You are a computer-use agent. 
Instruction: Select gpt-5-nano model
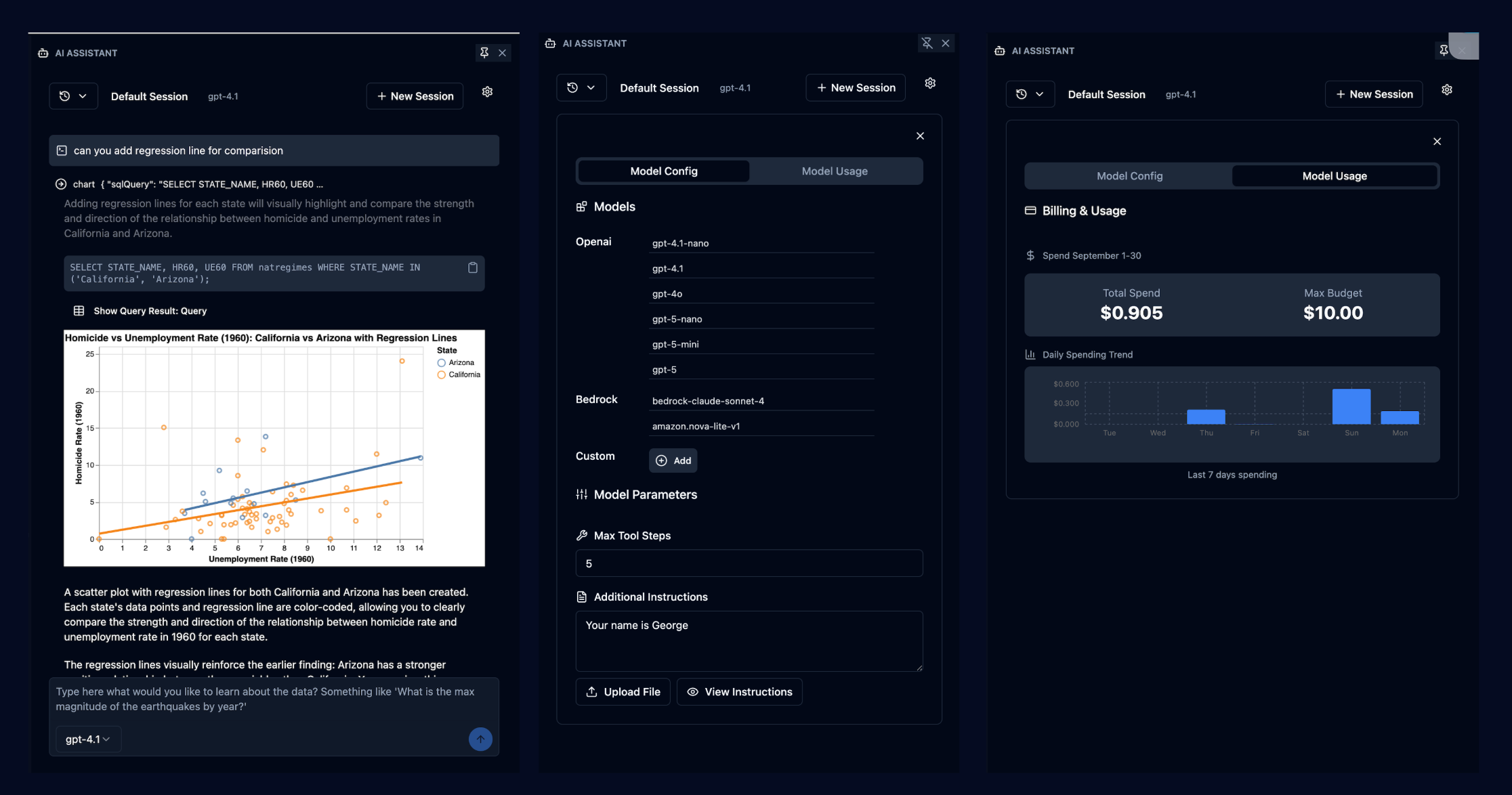click(x=761, y=319)
